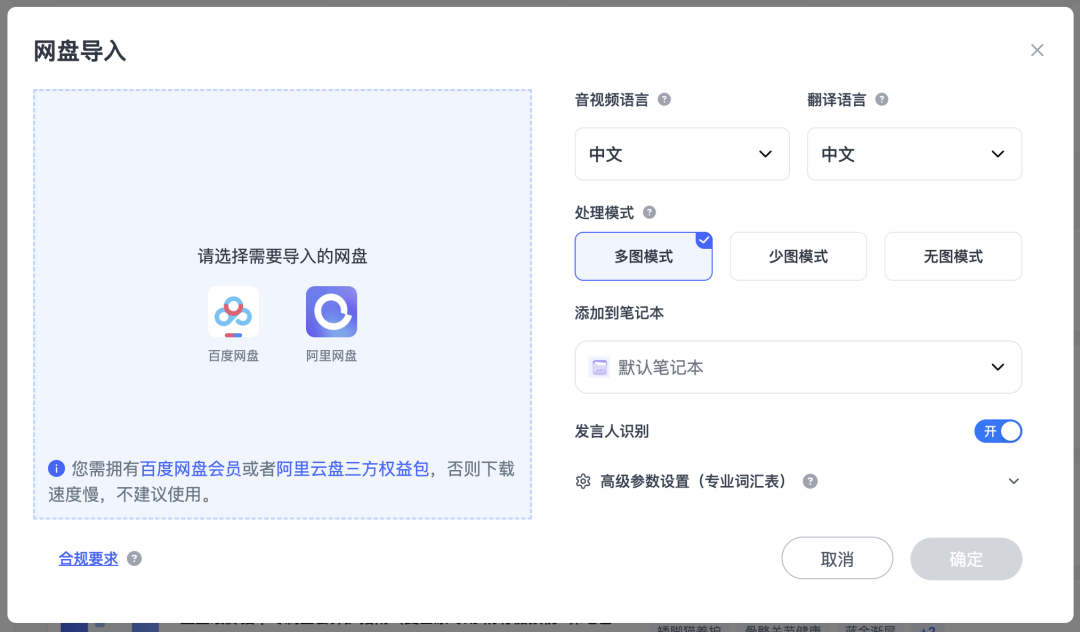Click the help icon beside 翻译语言

point(882,99)
